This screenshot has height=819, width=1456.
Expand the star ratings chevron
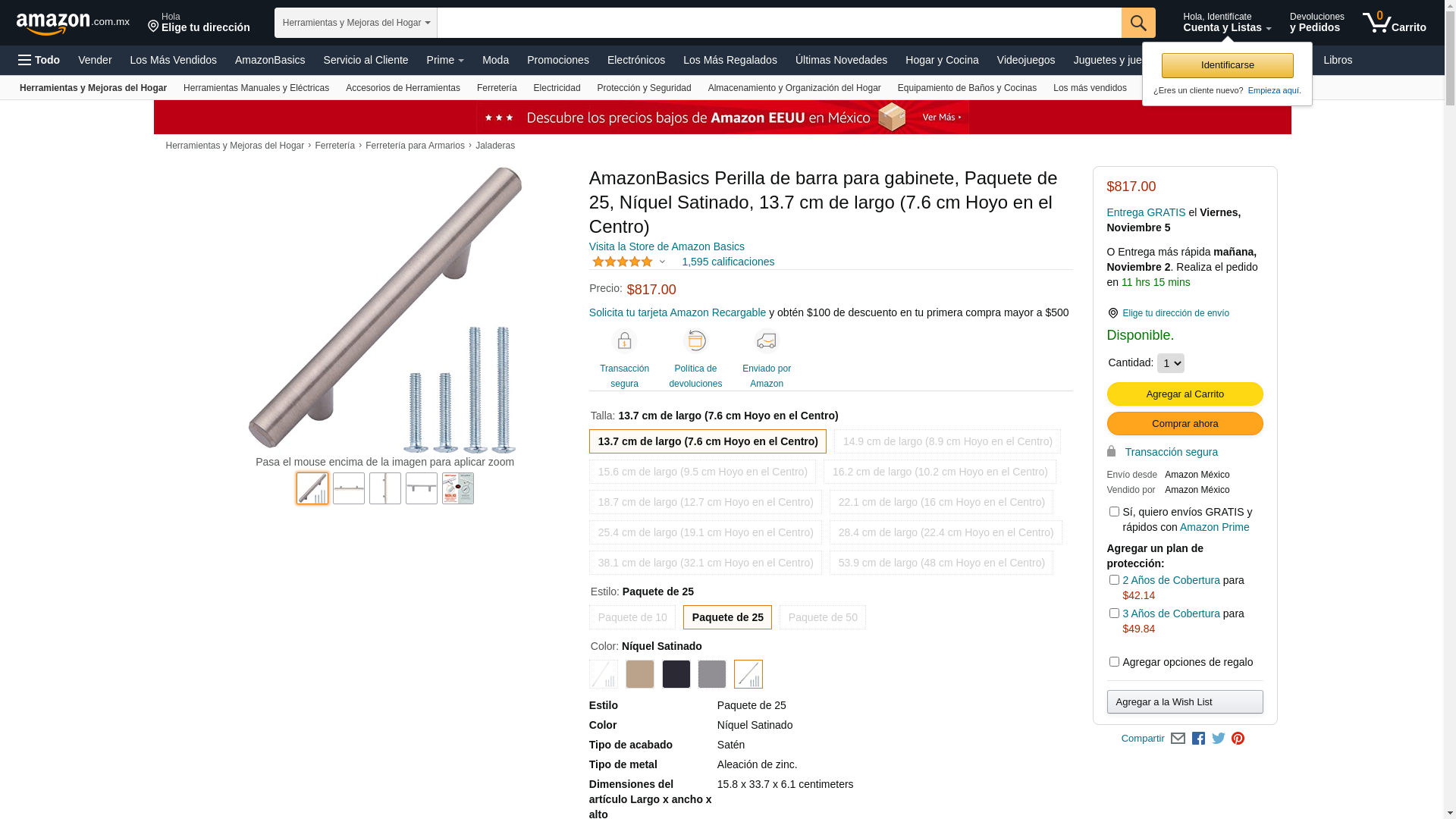click(662, 262)
